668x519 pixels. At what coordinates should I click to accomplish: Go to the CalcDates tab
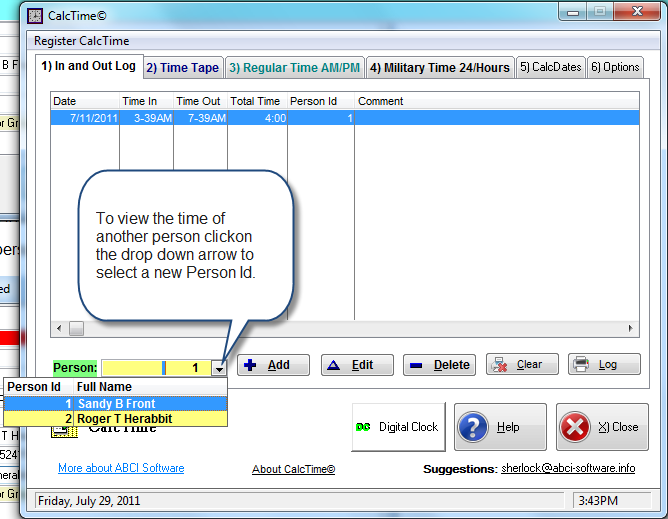(550, 67)
